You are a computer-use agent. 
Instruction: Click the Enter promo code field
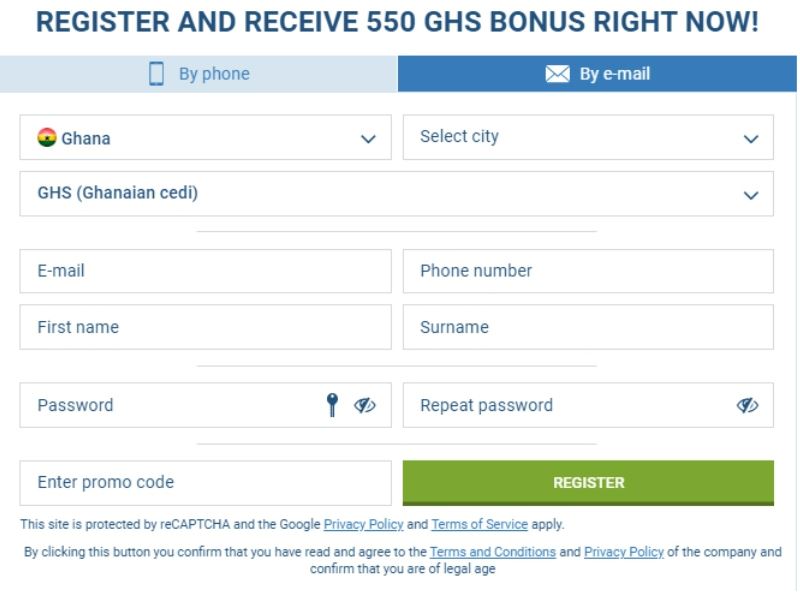(205, 483)
